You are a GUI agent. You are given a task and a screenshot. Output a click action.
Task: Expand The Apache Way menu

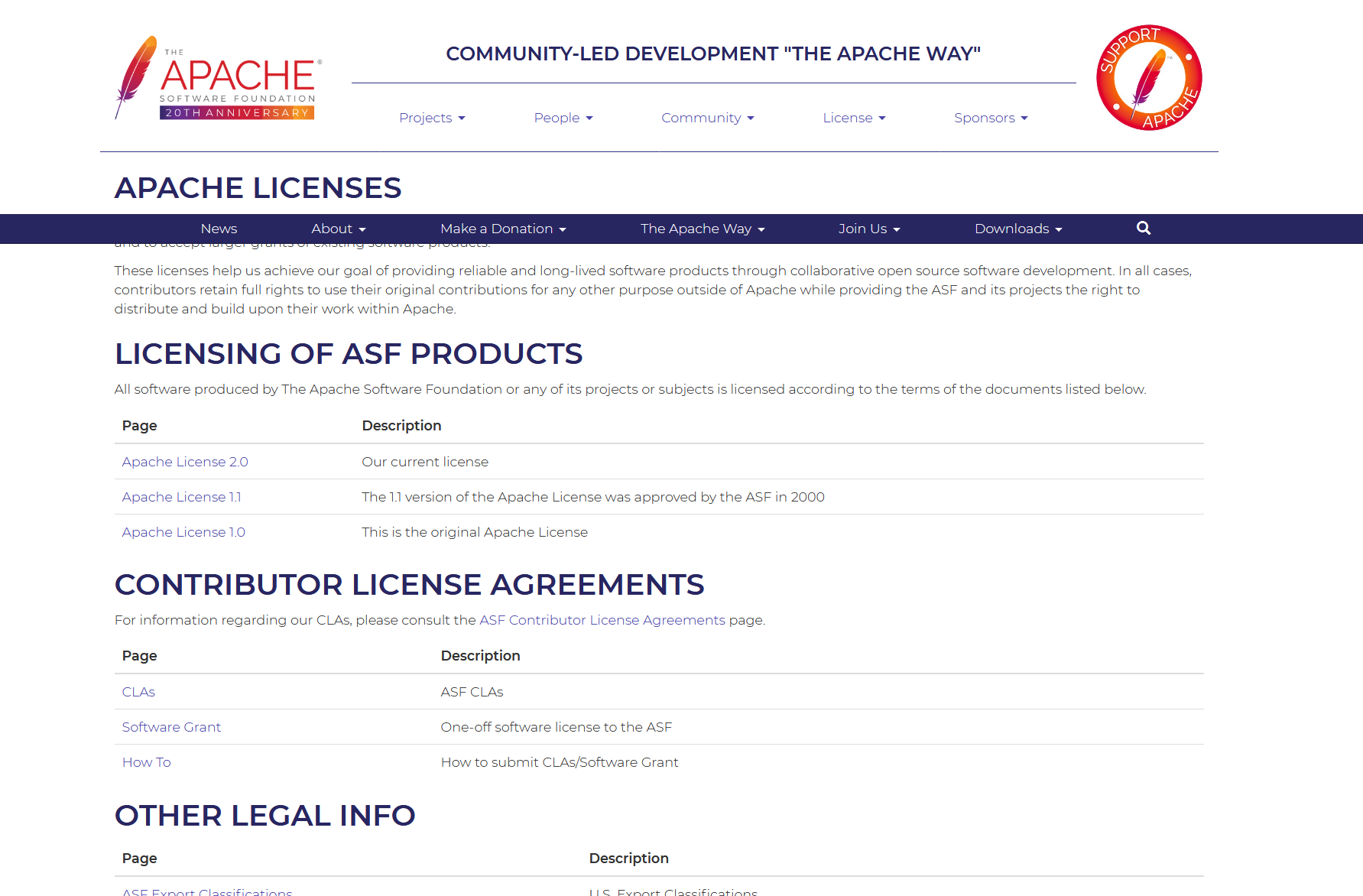click(703, 229)
